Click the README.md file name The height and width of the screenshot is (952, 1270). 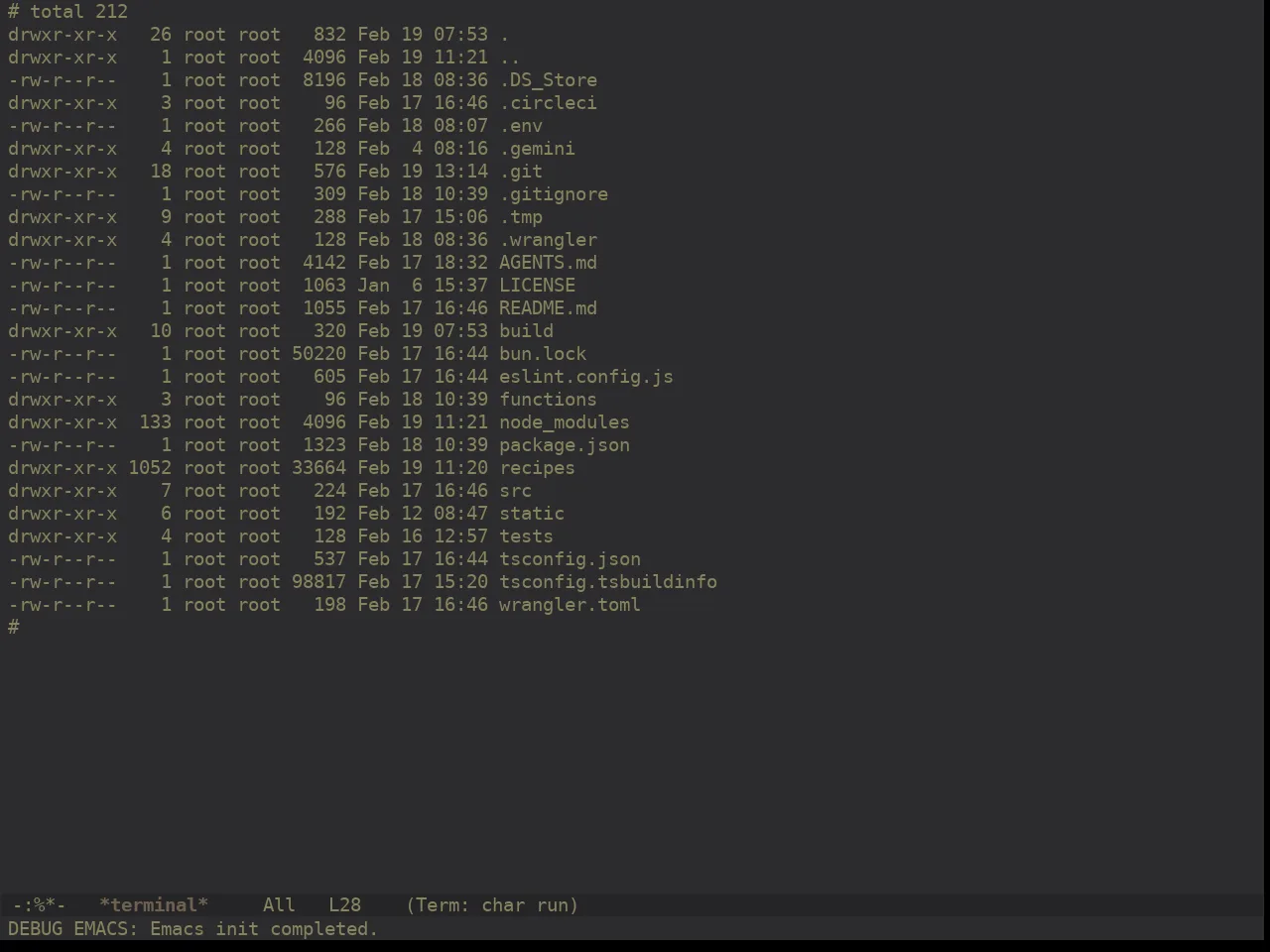548,308
